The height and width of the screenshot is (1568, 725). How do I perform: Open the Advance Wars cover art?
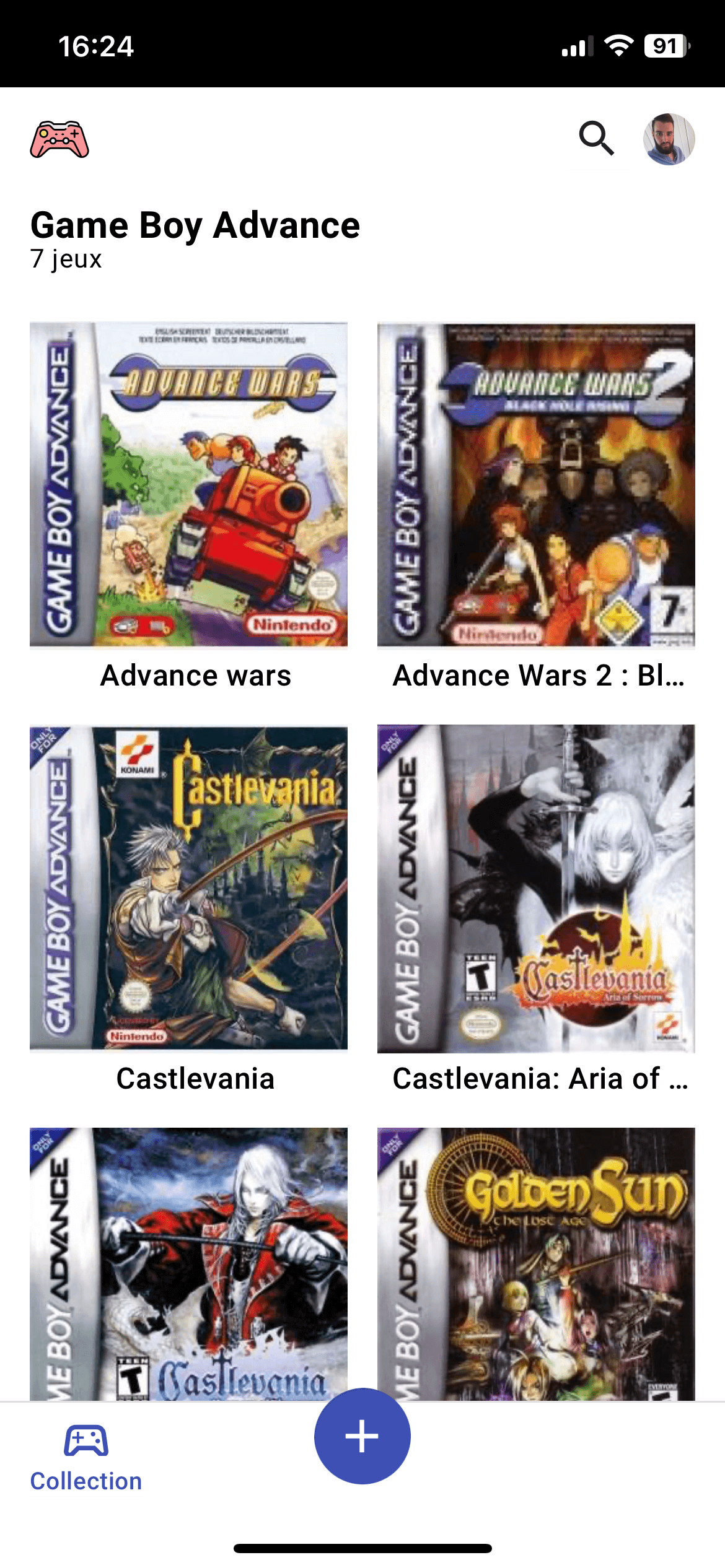point(188,484)
